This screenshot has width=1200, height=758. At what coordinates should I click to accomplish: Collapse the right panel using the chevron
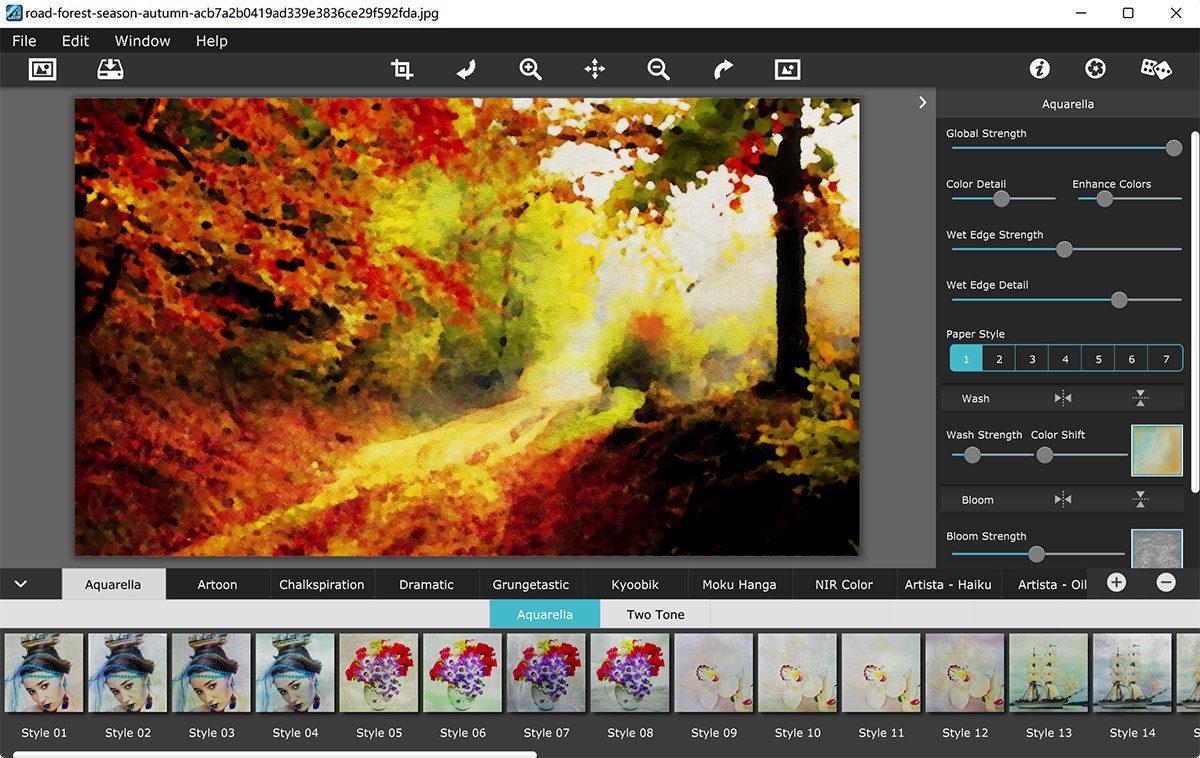coord(921,102)
